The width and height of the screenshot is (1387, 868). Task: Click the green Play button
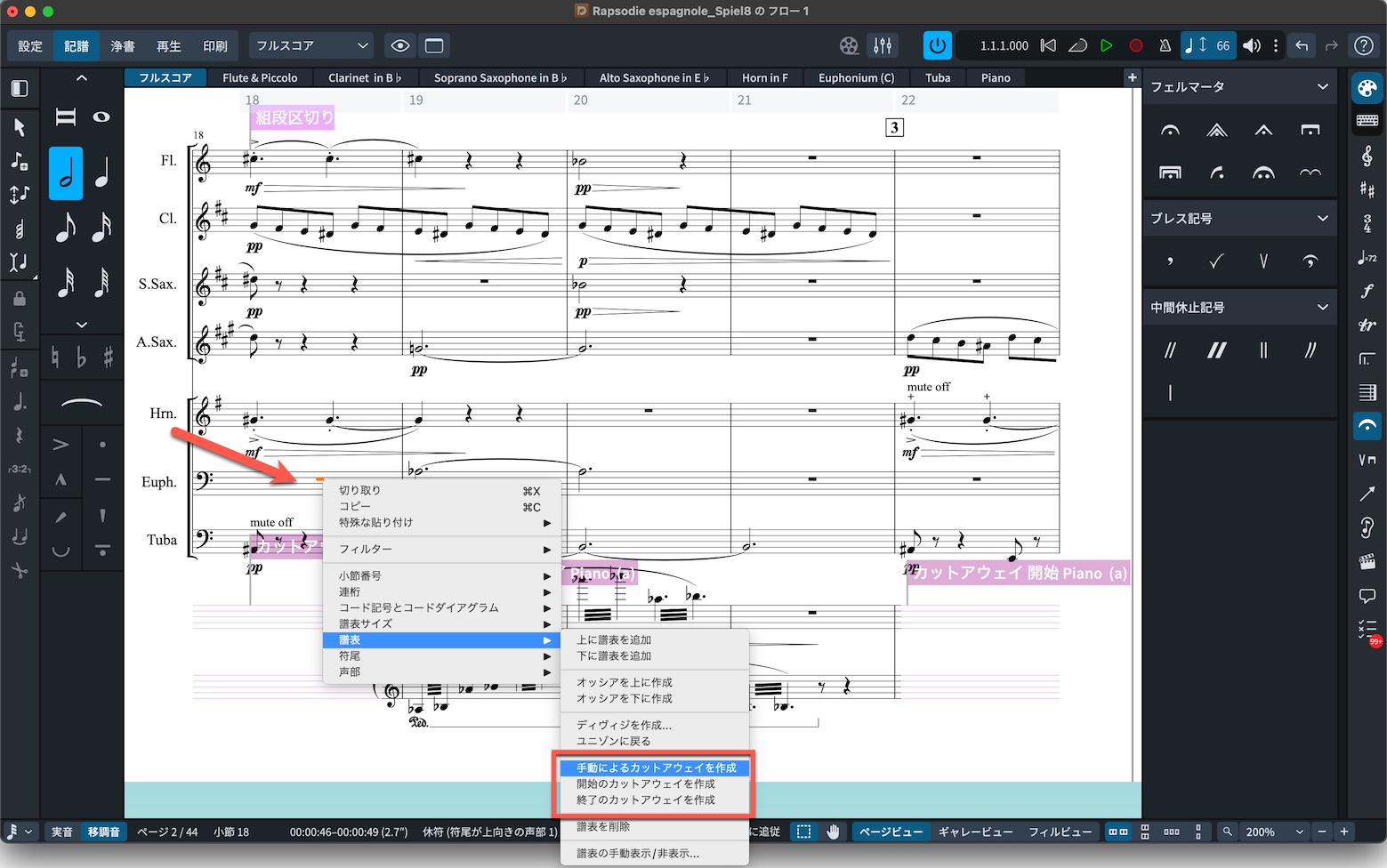(x=1106, y=45)
